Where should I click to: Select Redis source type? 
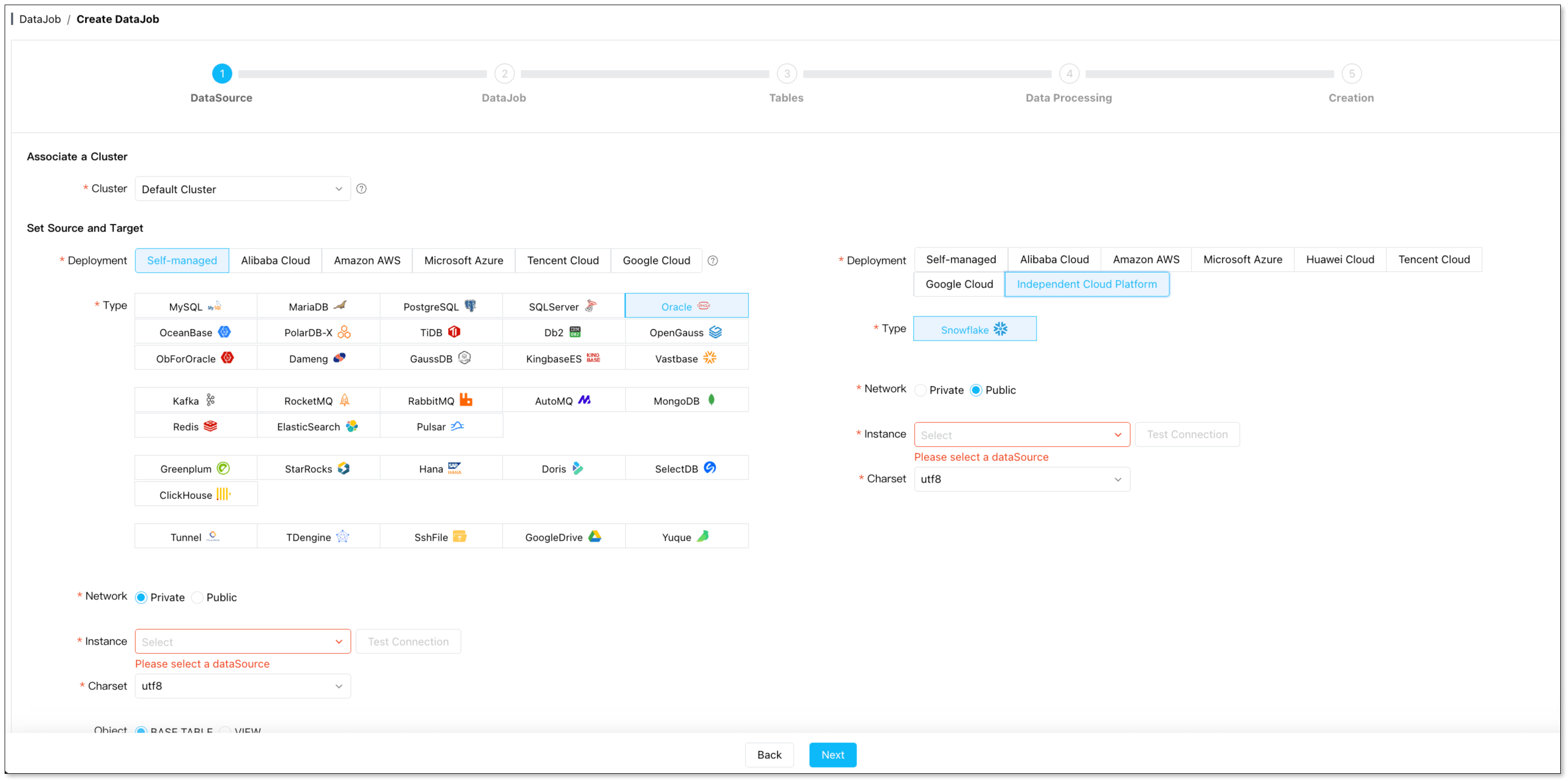coord(195,426)
